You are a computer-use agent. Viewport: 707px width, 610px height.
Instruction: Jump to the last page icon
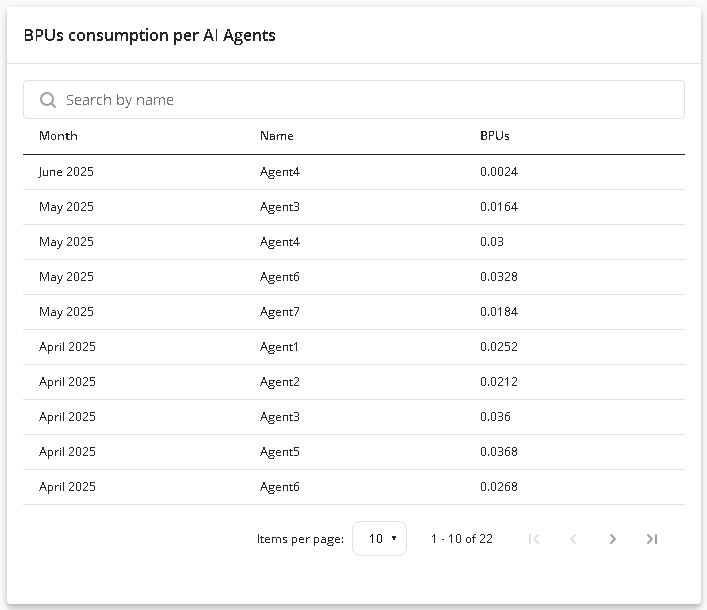[x=652, y=539]
